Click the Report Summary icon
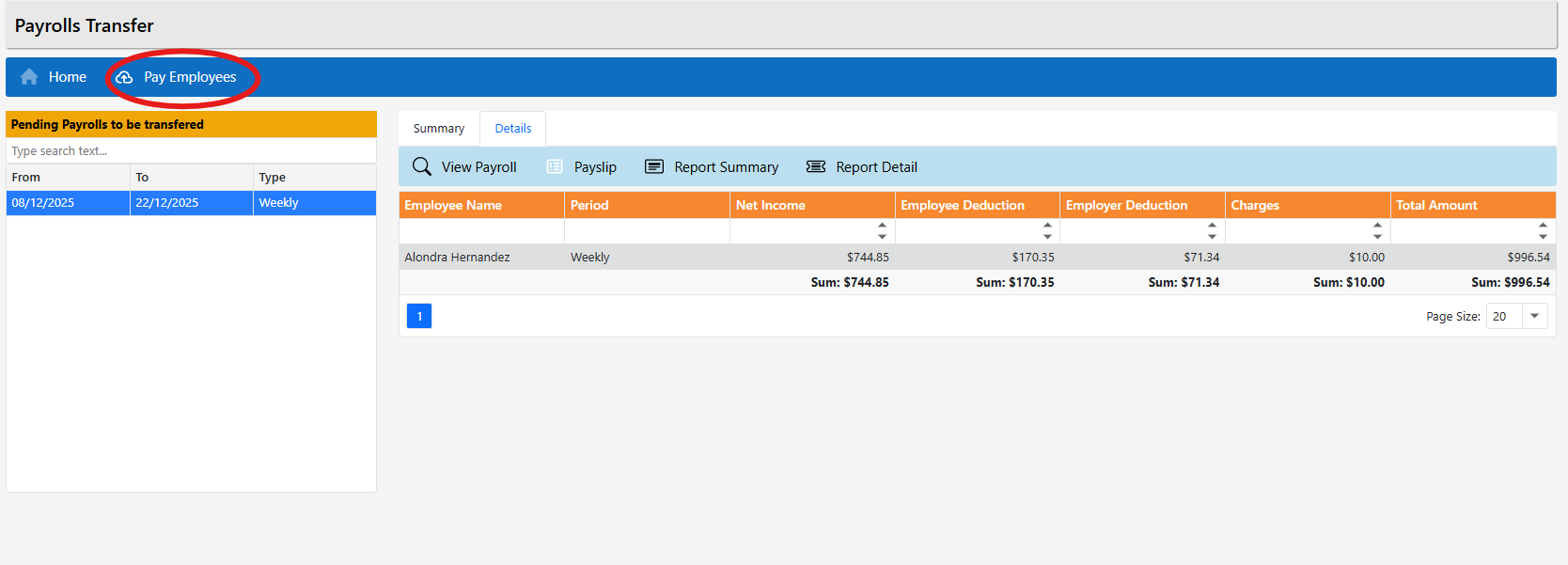 pyautogui.click(x=654, y=166)
